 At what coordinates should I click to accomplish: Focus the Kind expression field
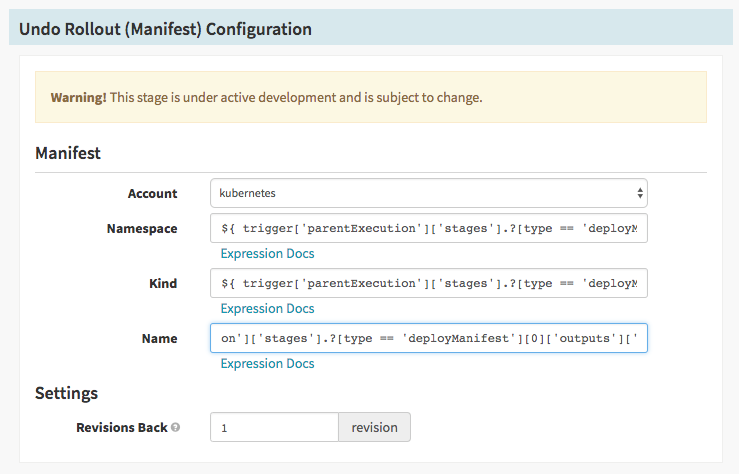pos(429,283)
